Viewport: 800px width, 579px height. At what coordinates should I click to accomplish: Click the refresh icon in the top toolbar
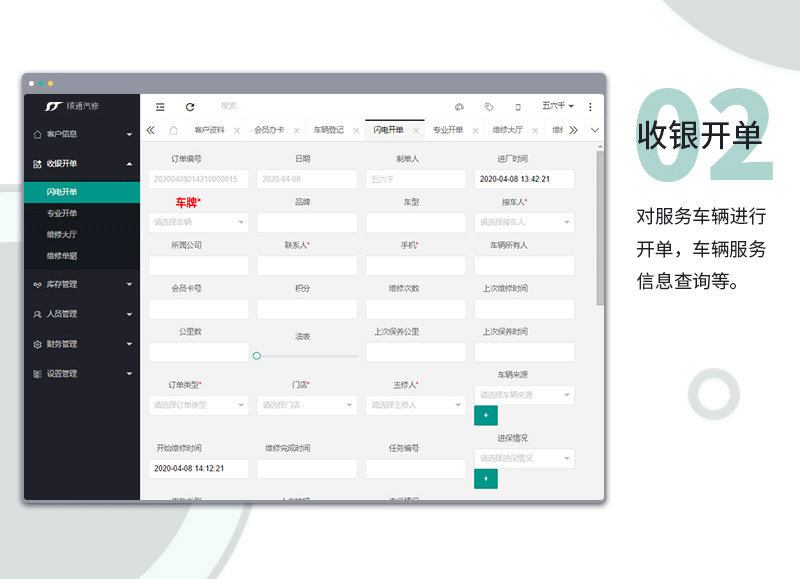click(190, 106)
